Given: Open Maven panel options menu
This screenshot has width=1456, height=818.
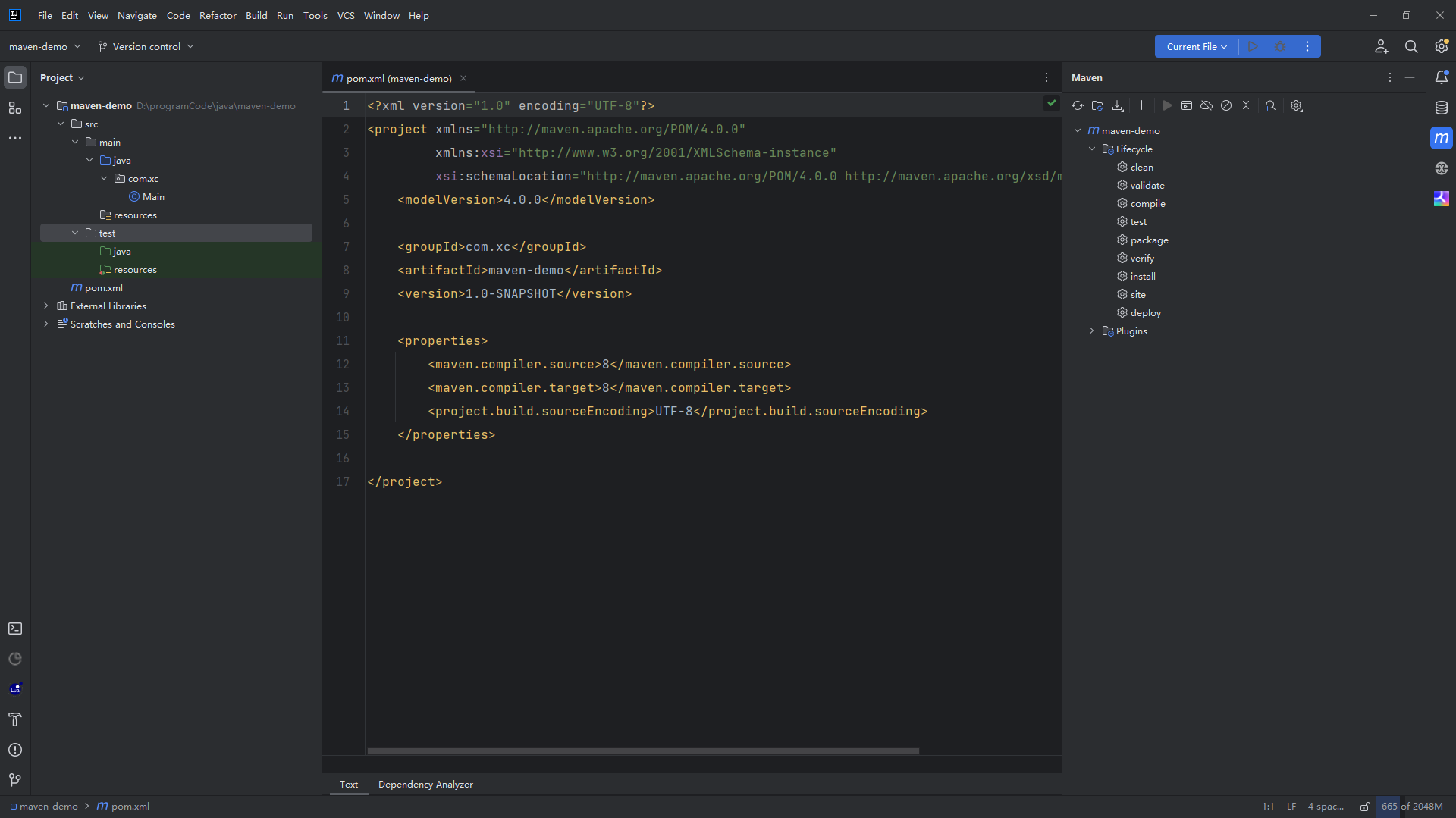Looking at the screenshot, I should click(x=1390, y=77).
